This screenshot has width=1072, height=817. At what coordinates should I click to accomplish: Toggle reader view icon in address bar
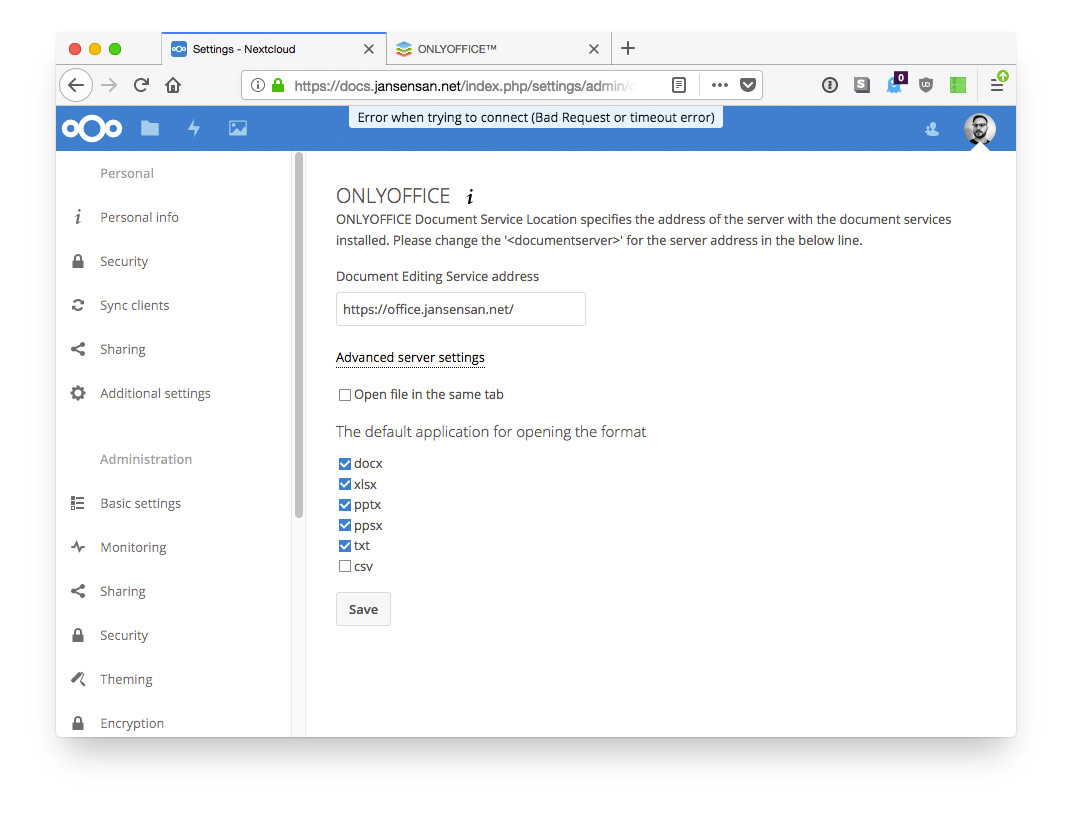[679, 85]
